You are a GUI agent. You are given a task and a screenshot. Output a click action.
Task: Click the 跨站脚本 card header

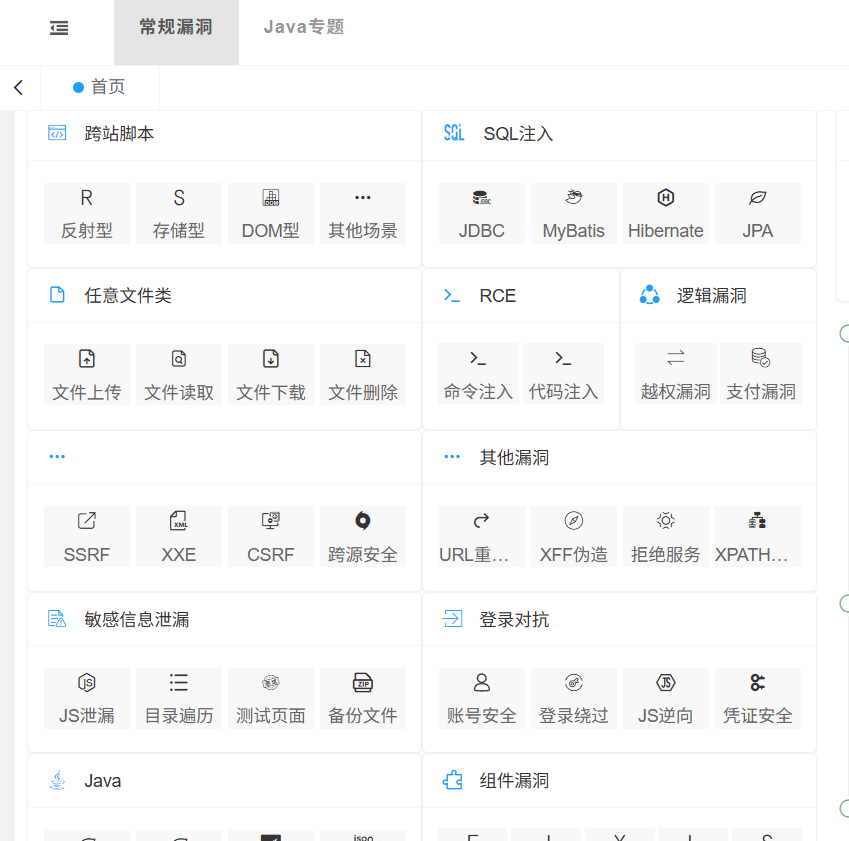(224, 134)
